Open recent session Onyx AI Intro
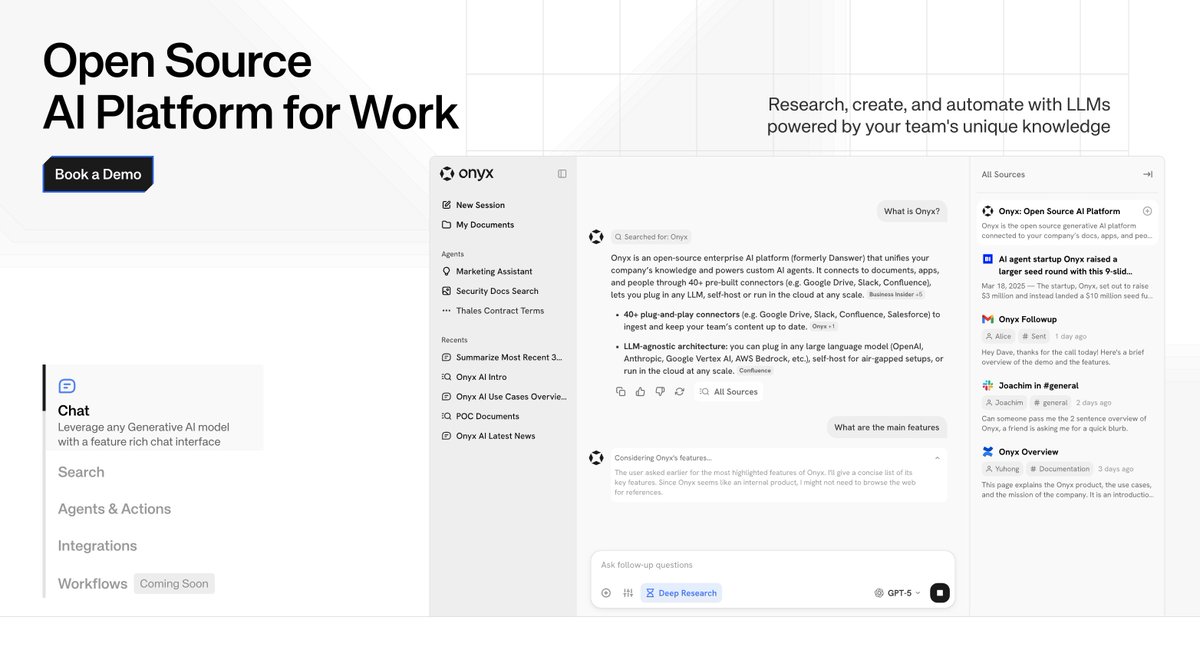Image resolution: width=1200 pixels, height=650 pixels. [474, 377]
